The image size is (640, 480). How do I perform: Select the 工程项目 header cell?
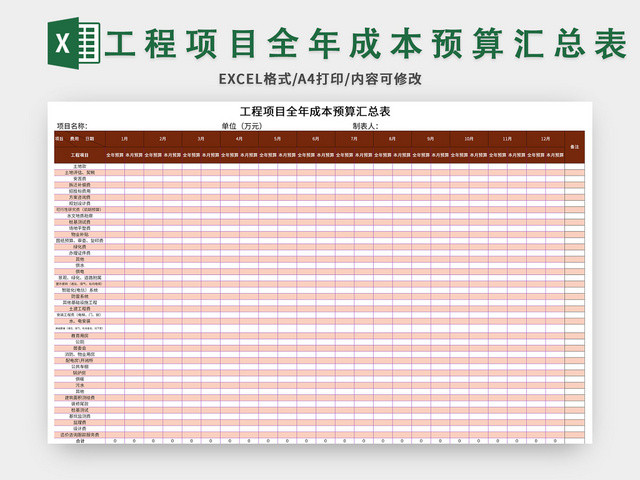point(80,155)
